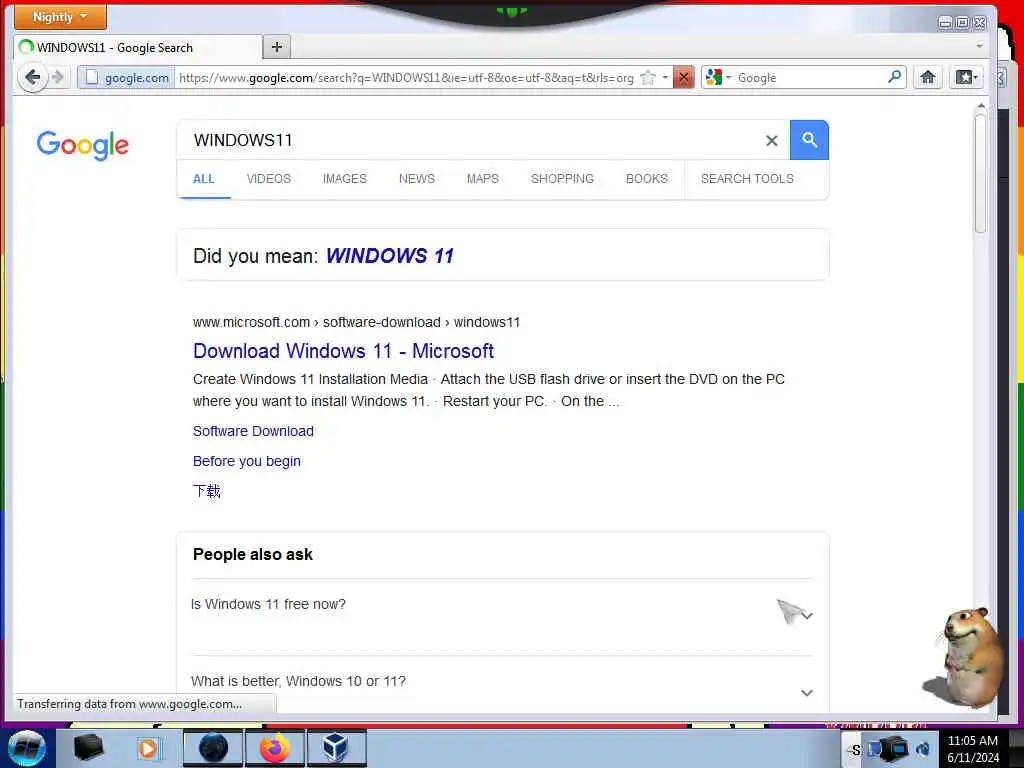This screenshot has width=1024, height=768.
Task: Open the bookmarks menu button
Action: click(966, 78)
